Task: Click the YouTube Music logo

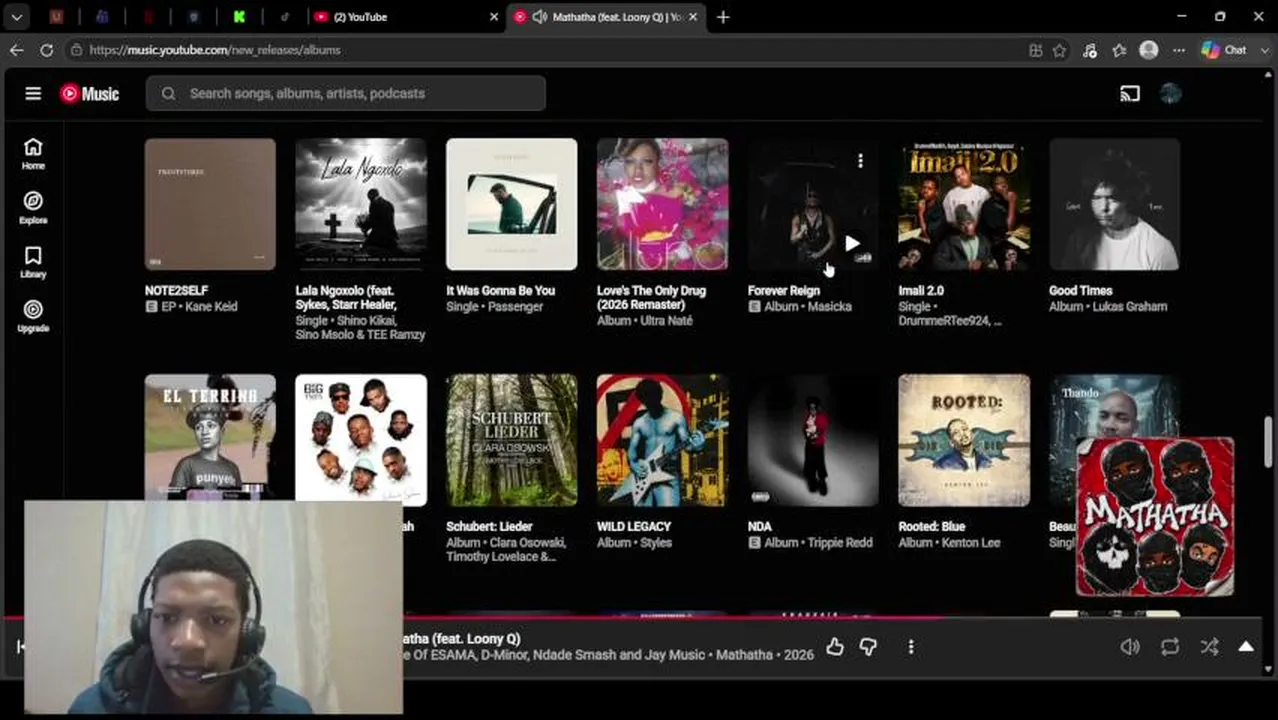Action: coord(89,93)
